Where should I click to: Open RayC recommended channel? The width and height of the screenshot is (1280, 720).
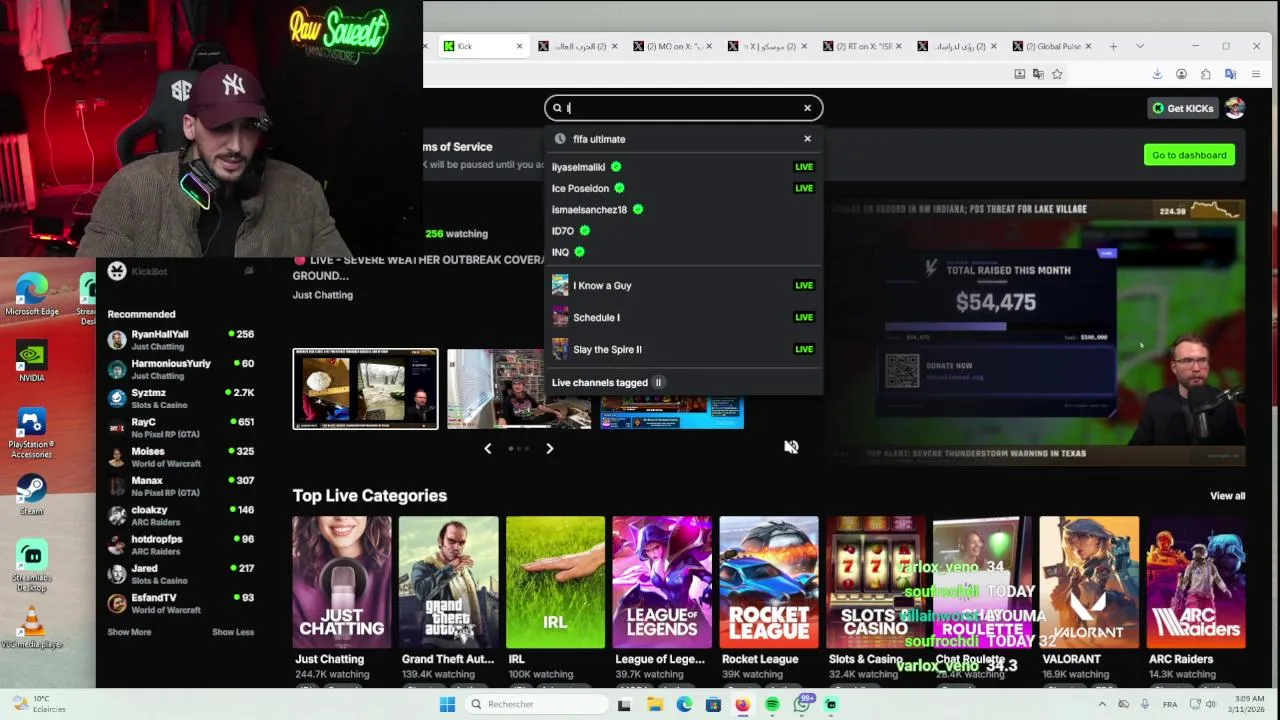pos(180,428)
